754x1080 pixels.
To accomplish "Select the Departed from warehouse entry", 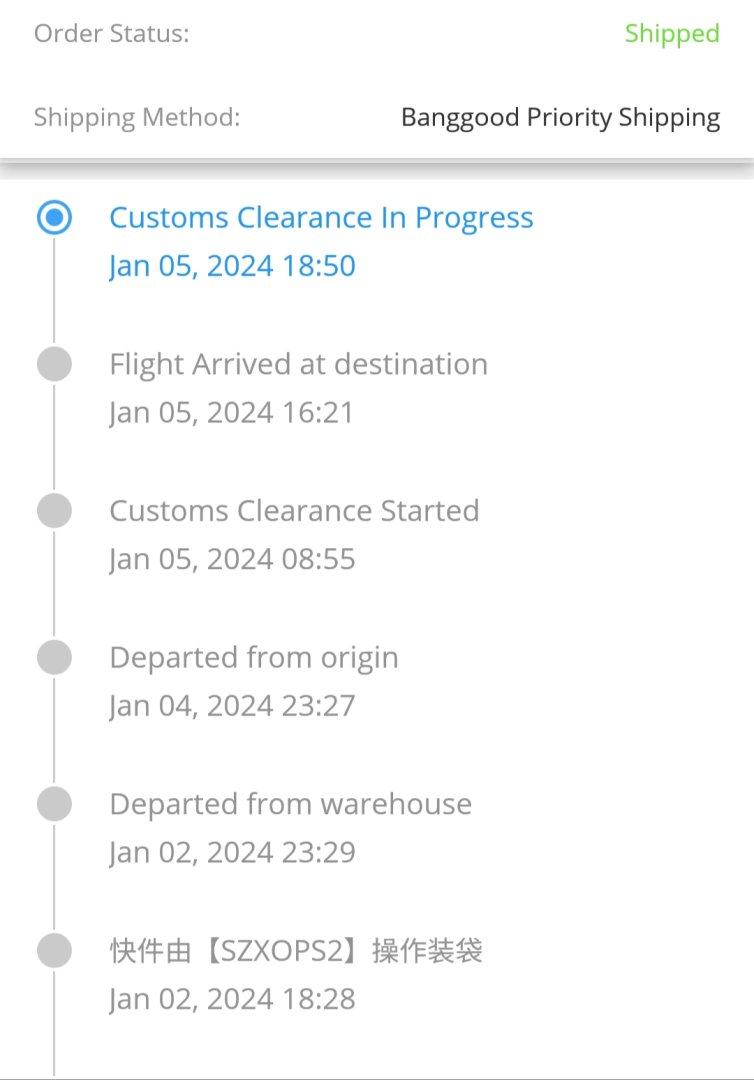I will pos(290,804).
